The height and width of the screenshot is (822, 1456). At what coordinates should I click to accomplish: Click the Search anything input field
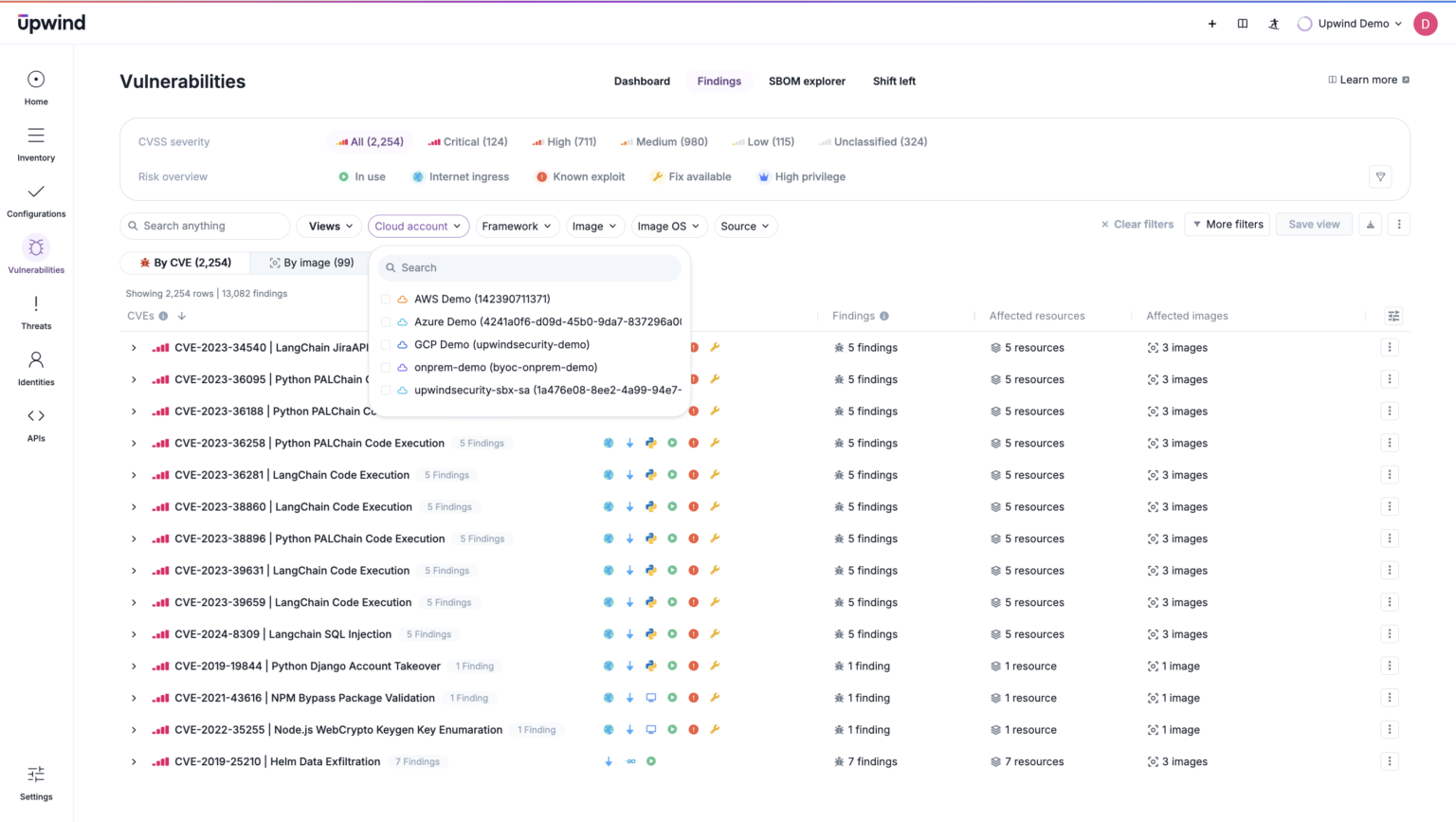point(205,226)
